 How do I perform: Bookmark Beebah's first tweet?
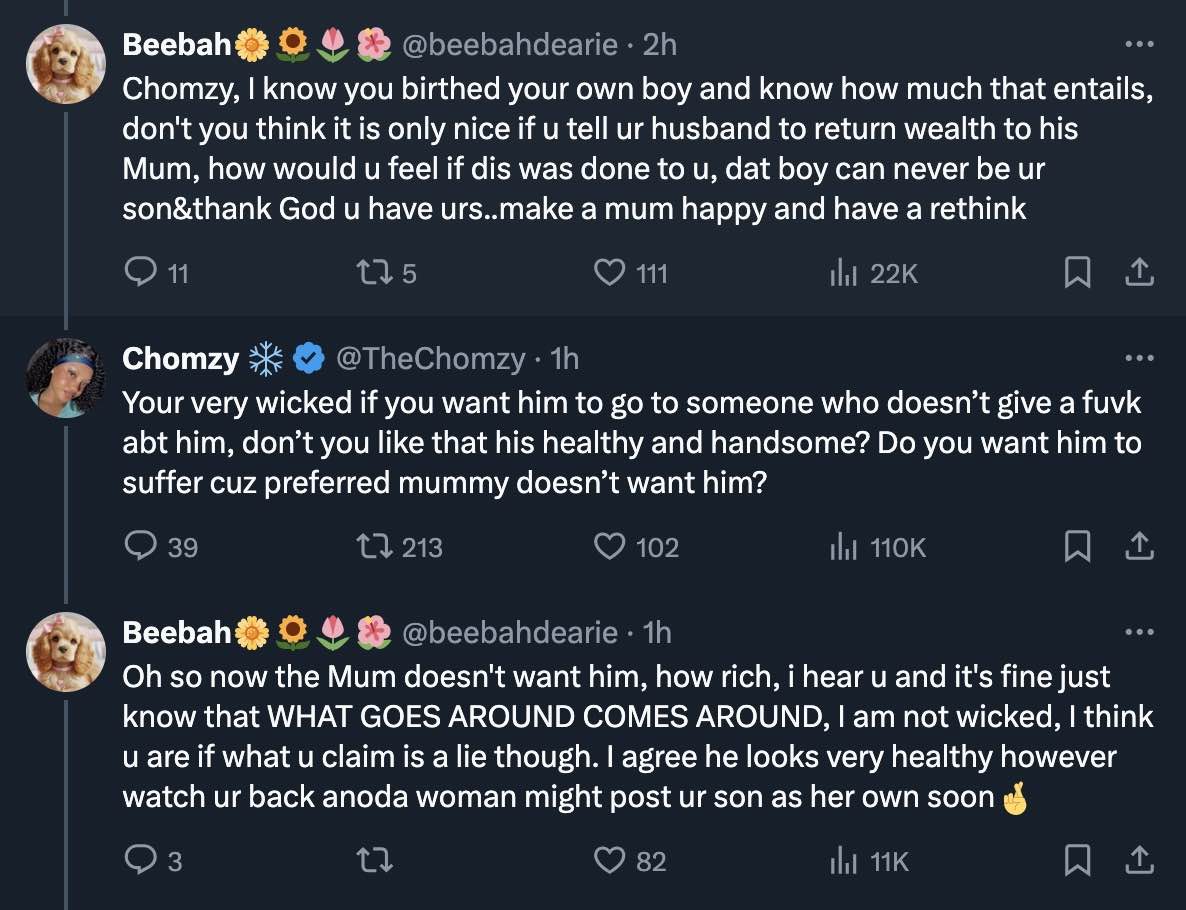pos(1076,273)
